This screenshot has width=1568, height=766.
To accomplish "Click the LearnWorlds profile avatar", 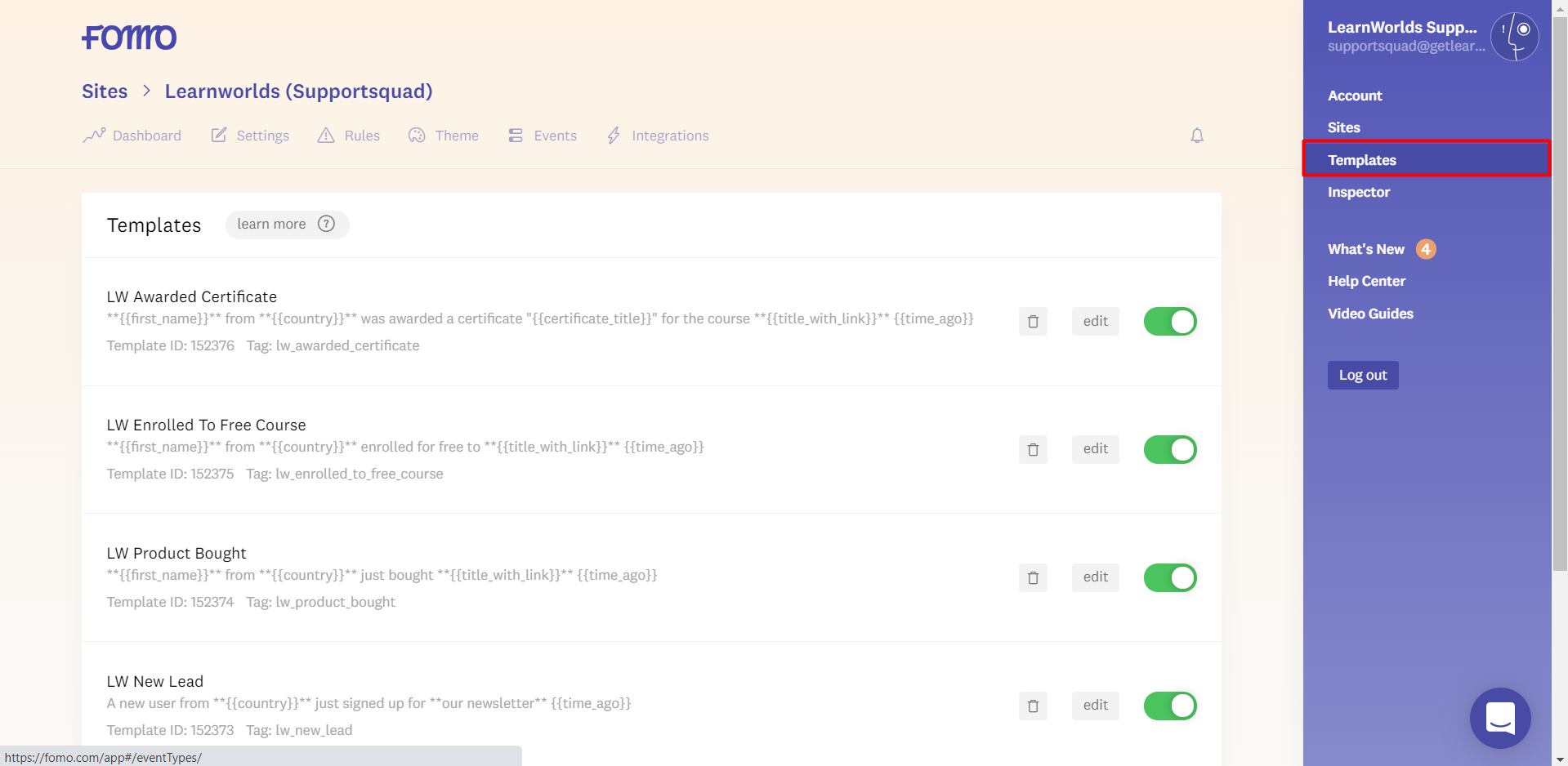I will pos(1514,37).
